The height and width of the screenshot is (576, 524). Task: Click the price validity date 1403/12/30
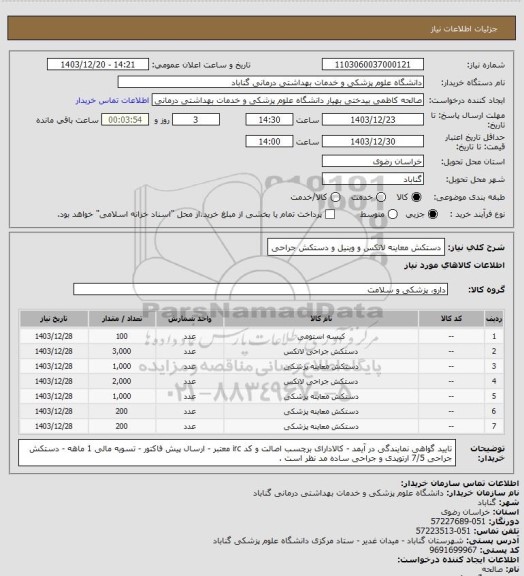point(373,141)
